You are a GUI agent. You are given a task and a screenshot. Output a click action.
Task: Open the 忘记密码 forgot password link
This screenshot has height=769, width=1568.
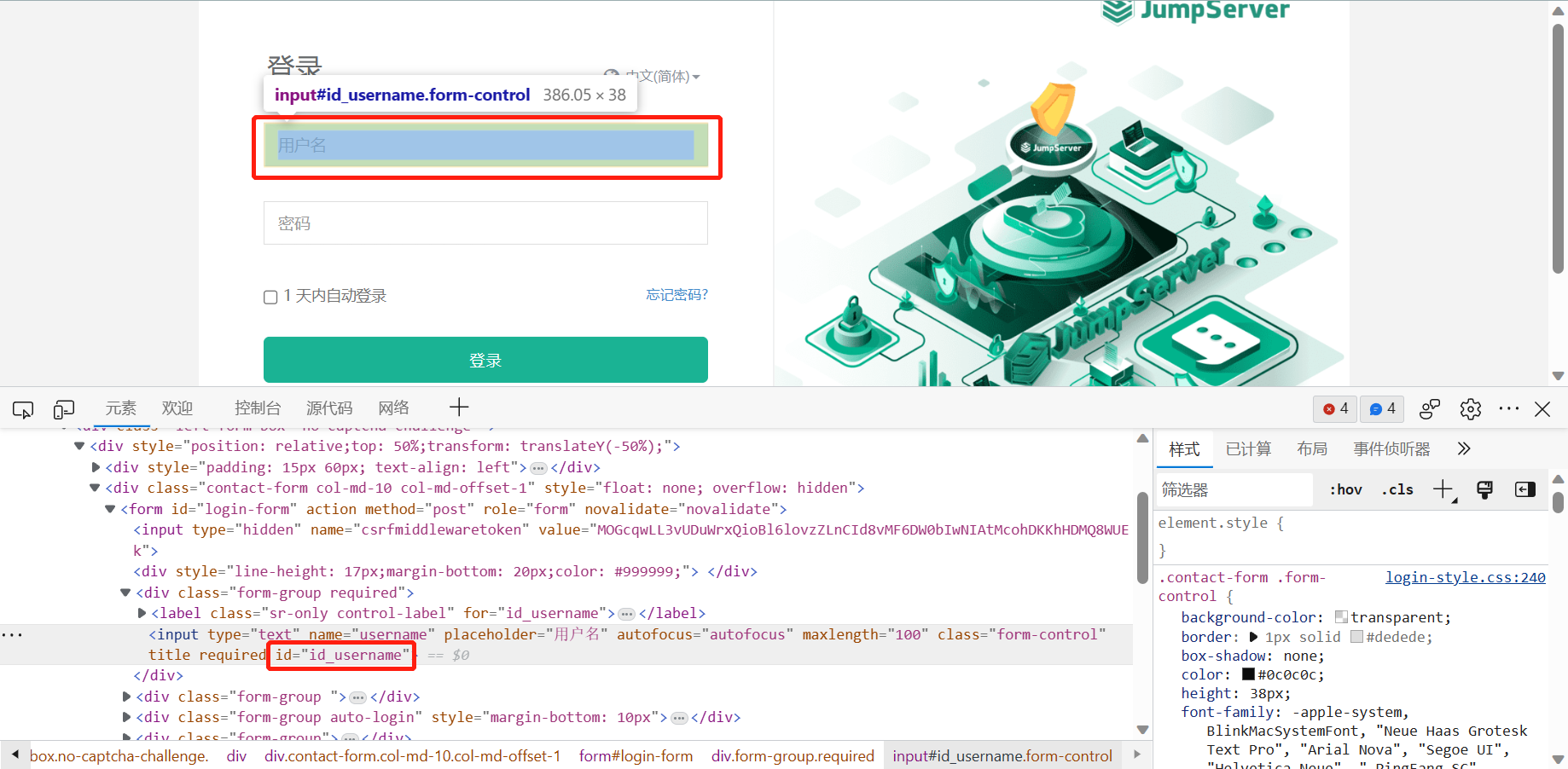pos(677,294)
